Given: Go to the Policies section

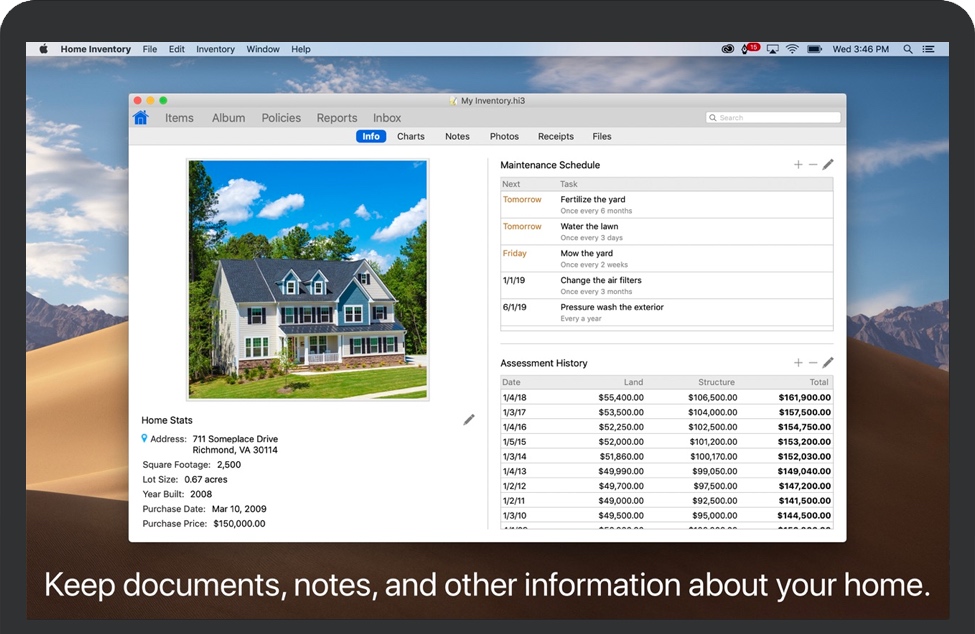Looking at the screenshot, I should coord(281,118).
